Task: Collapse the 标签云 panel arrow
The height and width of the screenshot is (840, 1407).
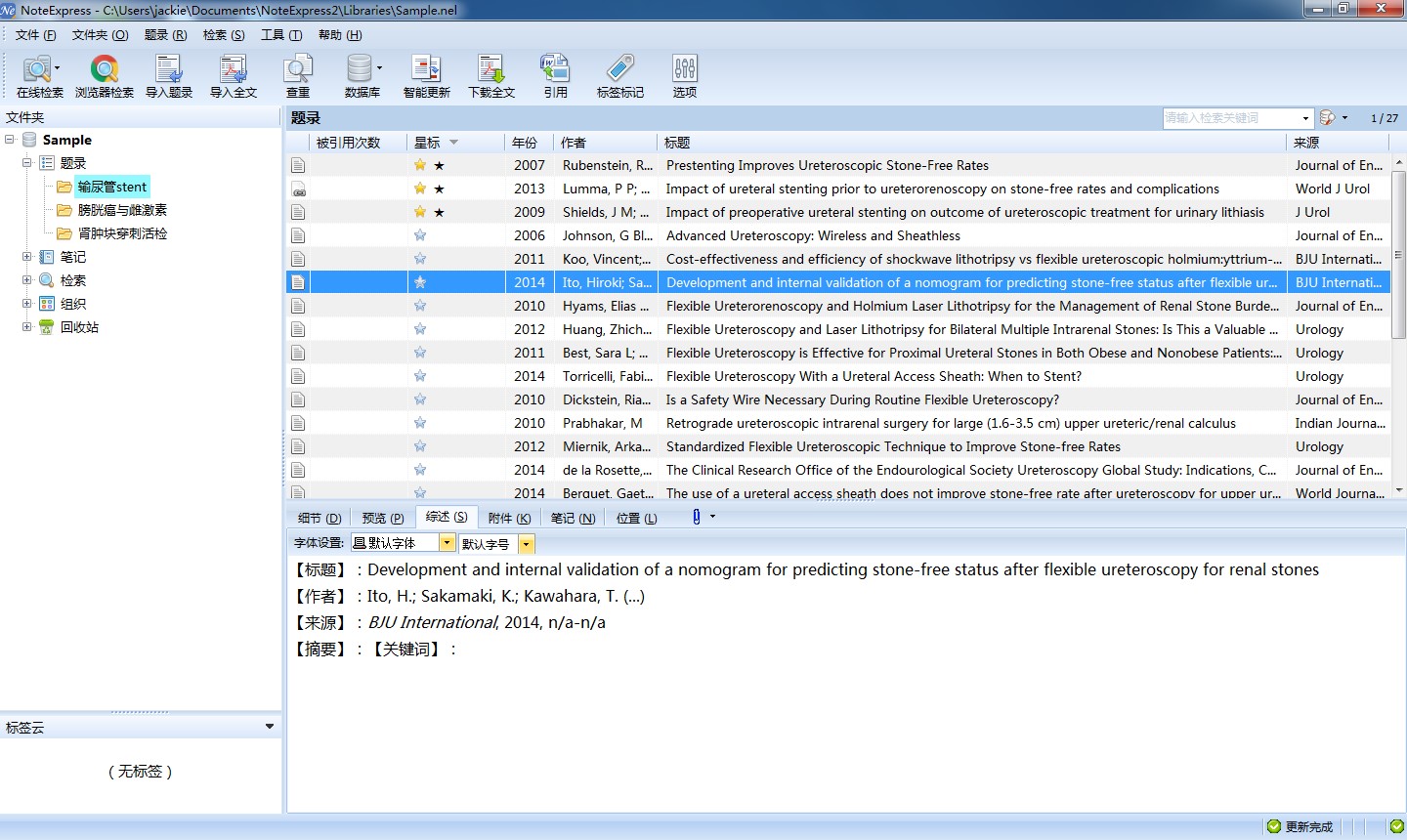Action: point(270,727)
